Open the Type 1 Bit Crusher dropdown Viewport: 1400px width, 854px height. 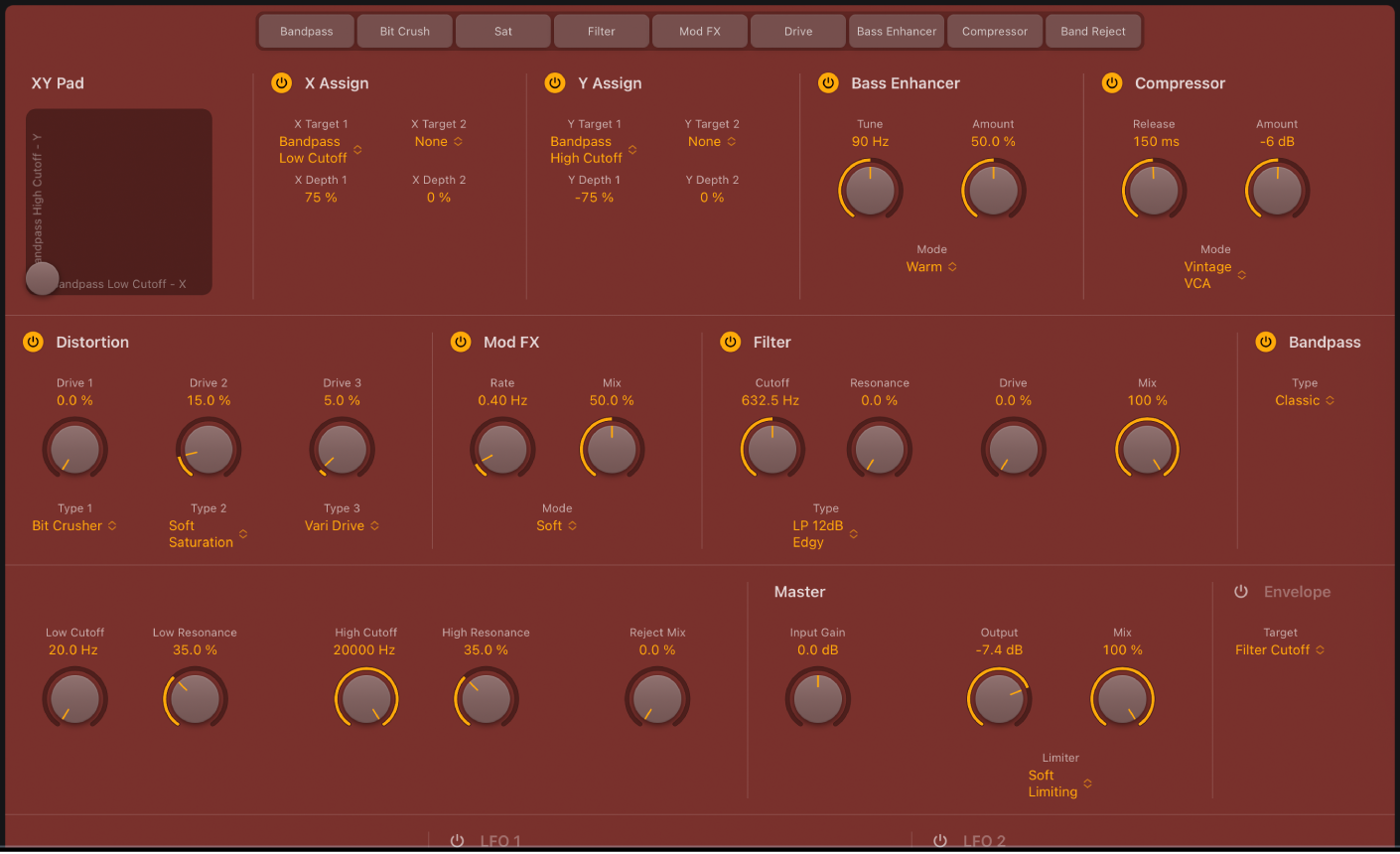[73, 525]
